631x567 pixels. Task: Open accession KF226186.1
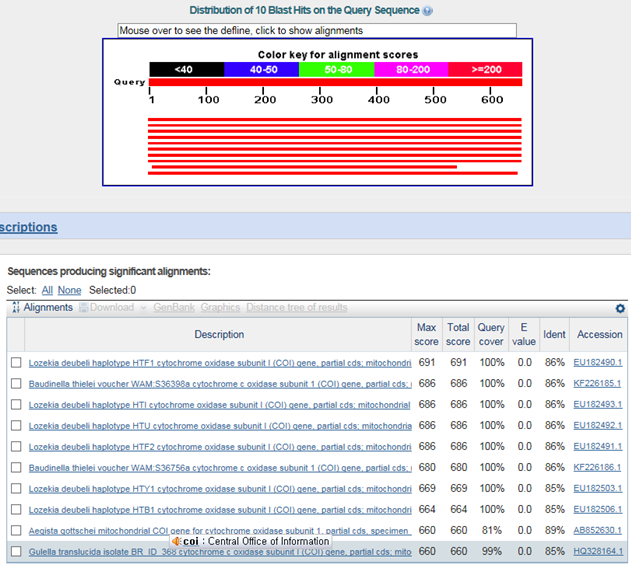point(597,467)
